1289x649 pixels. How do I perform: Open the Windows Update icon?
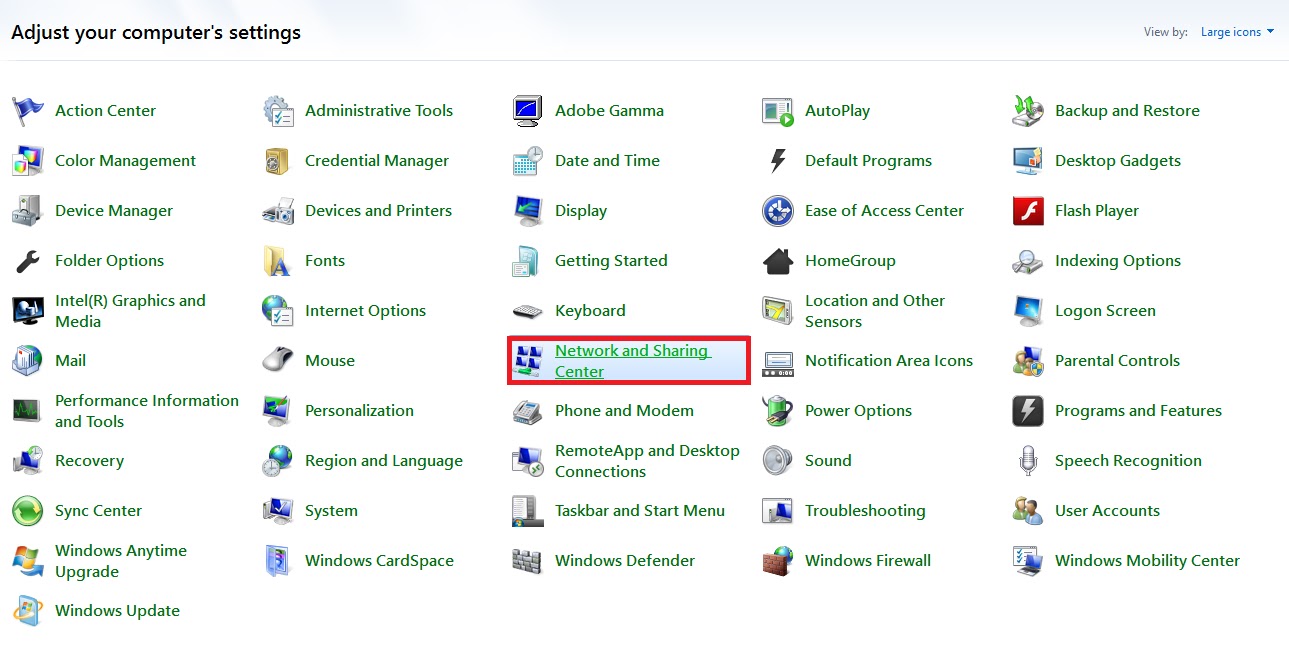(28, 611)
